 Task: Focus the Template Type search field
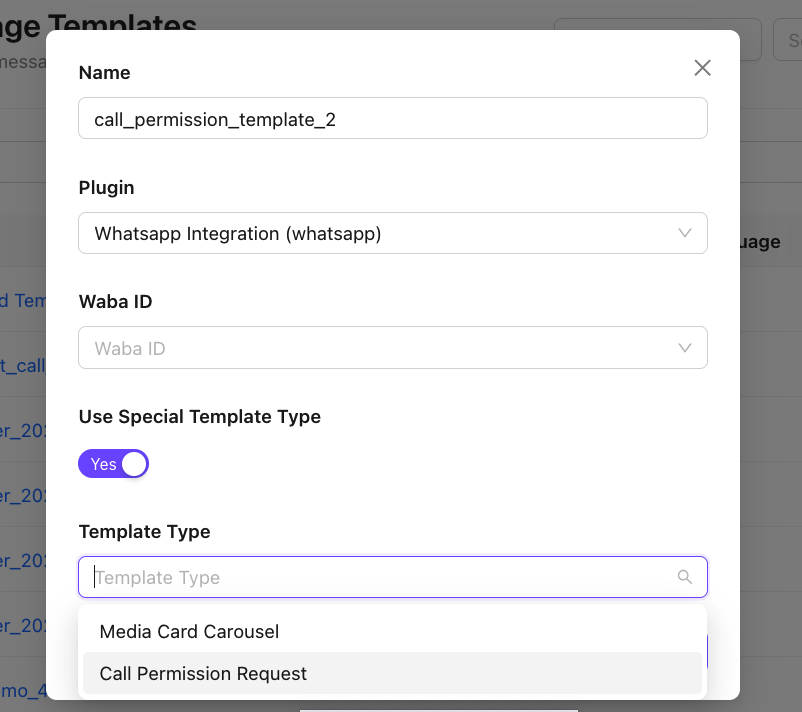pyautogui.click(x=393, y=577)
